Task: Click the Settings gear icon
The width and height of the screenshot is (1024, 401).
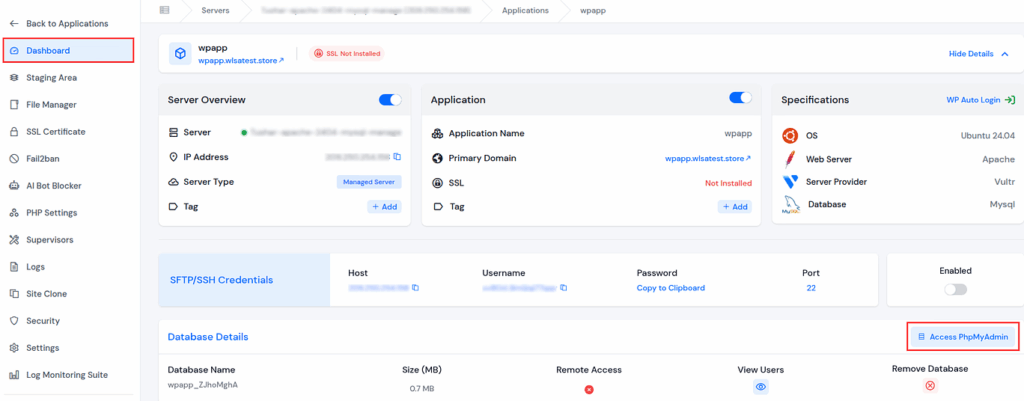Action: tap(14, 347)
